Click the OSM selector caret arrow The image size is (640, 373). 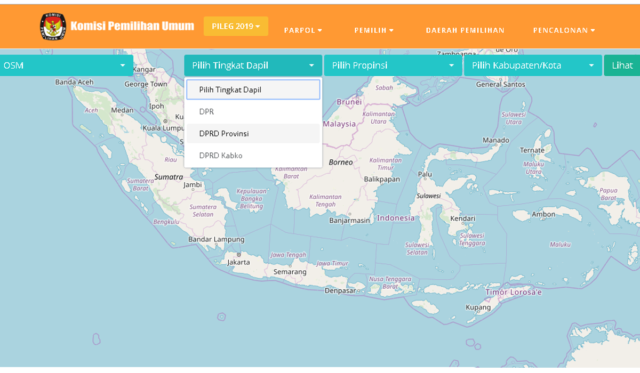[x=122, y=65]
